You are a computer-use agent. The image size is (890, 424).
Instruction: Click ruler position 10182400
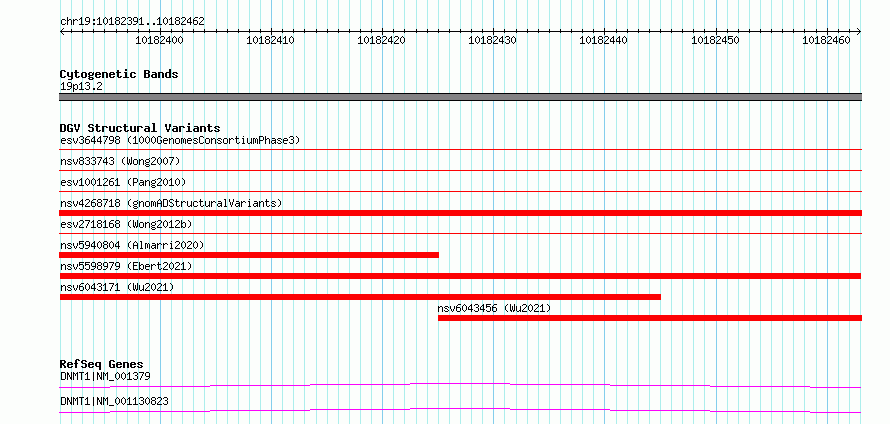[159, 40]
